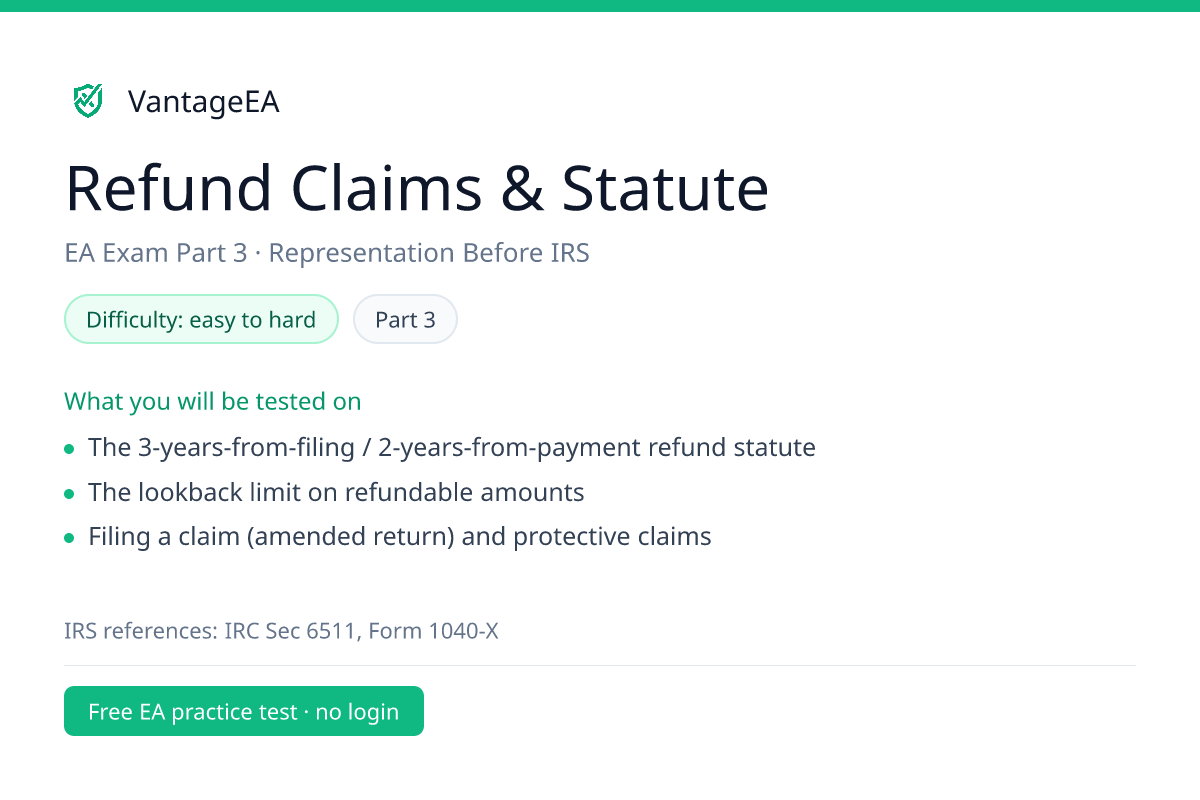Click the Form 1040-X reference
Image resolution: width=1200 pixels, height=800 pixels.
point(433,631)
